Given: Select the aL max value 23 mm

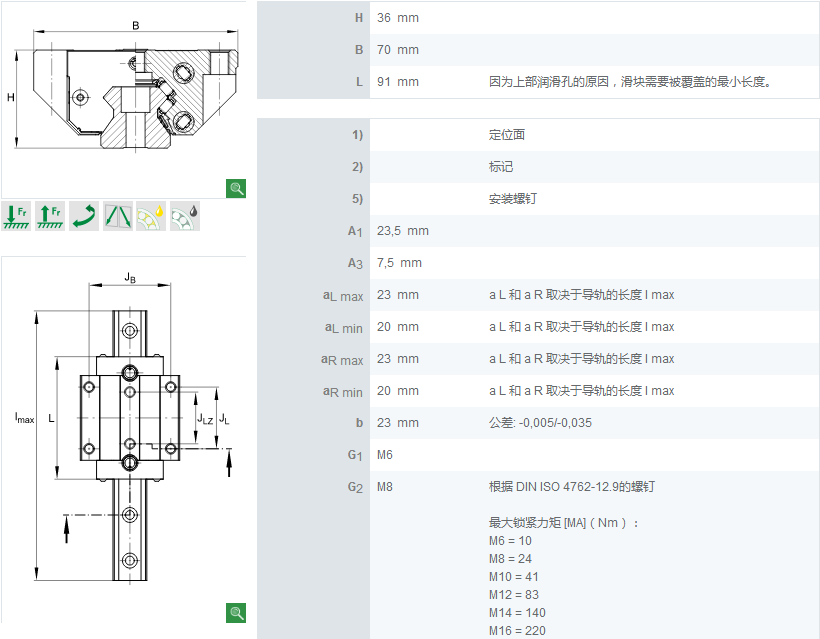Looking at the screenshot, I should [x=398, y=295].
